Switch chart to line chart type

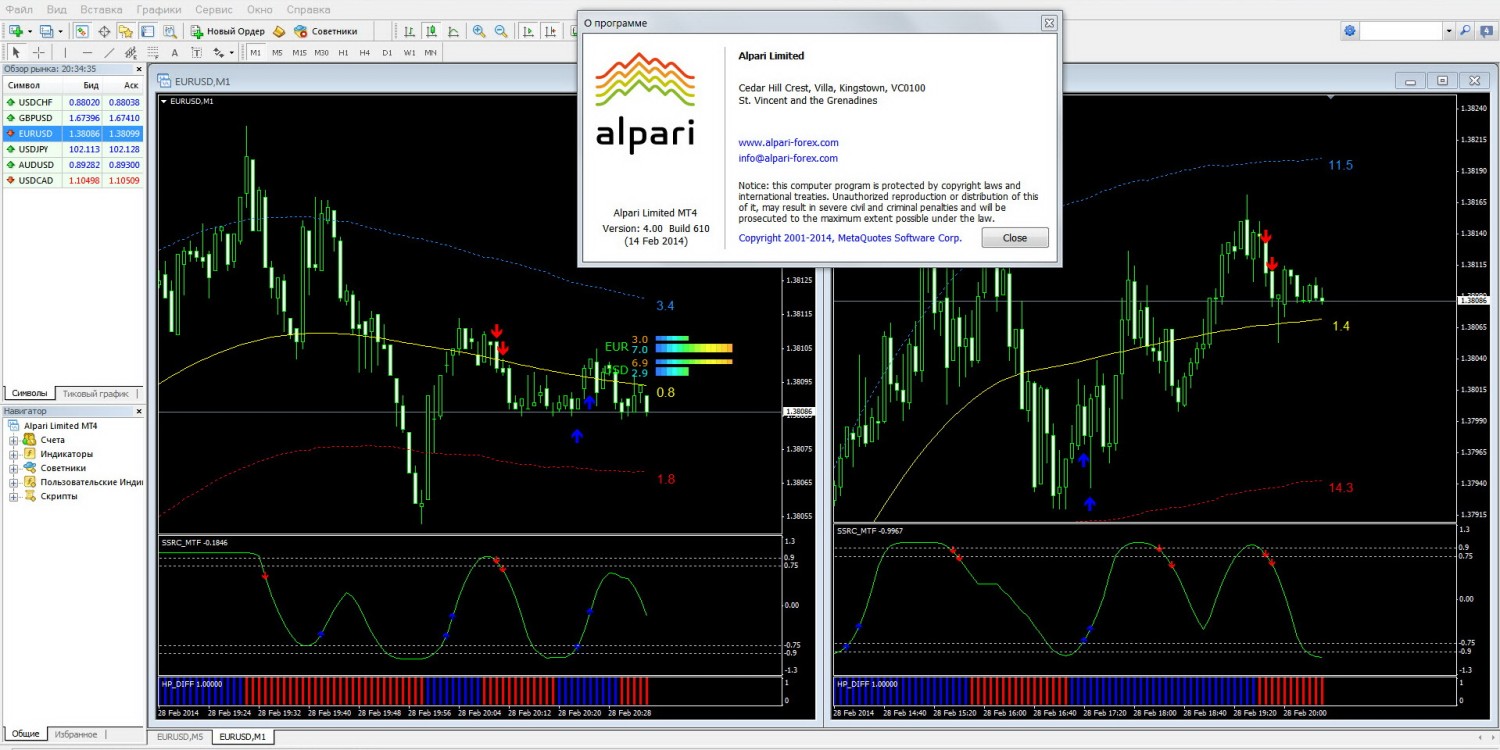[x=452, y=31]
